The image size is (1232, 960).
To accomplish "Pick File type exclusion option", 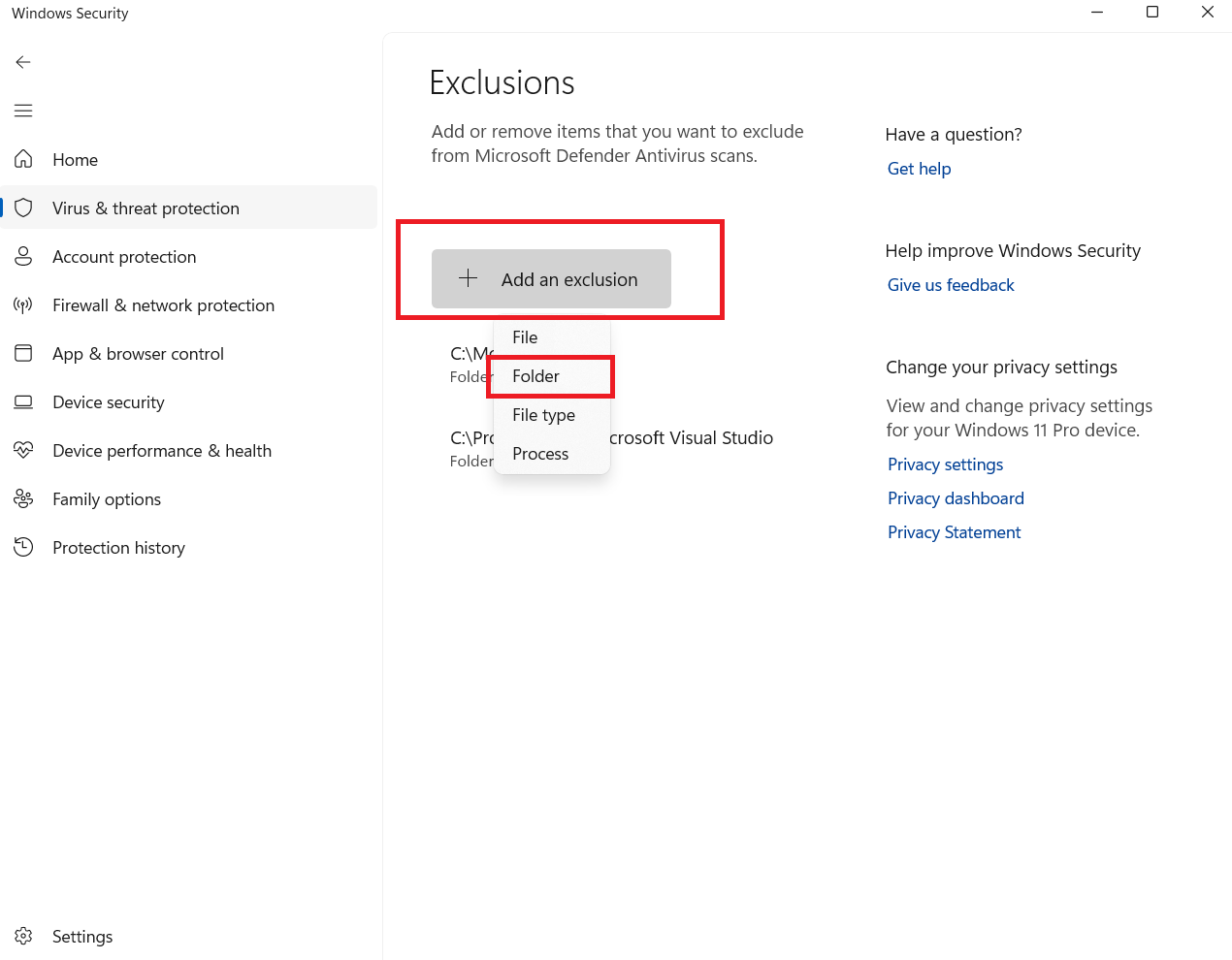I will pos(543,415).
